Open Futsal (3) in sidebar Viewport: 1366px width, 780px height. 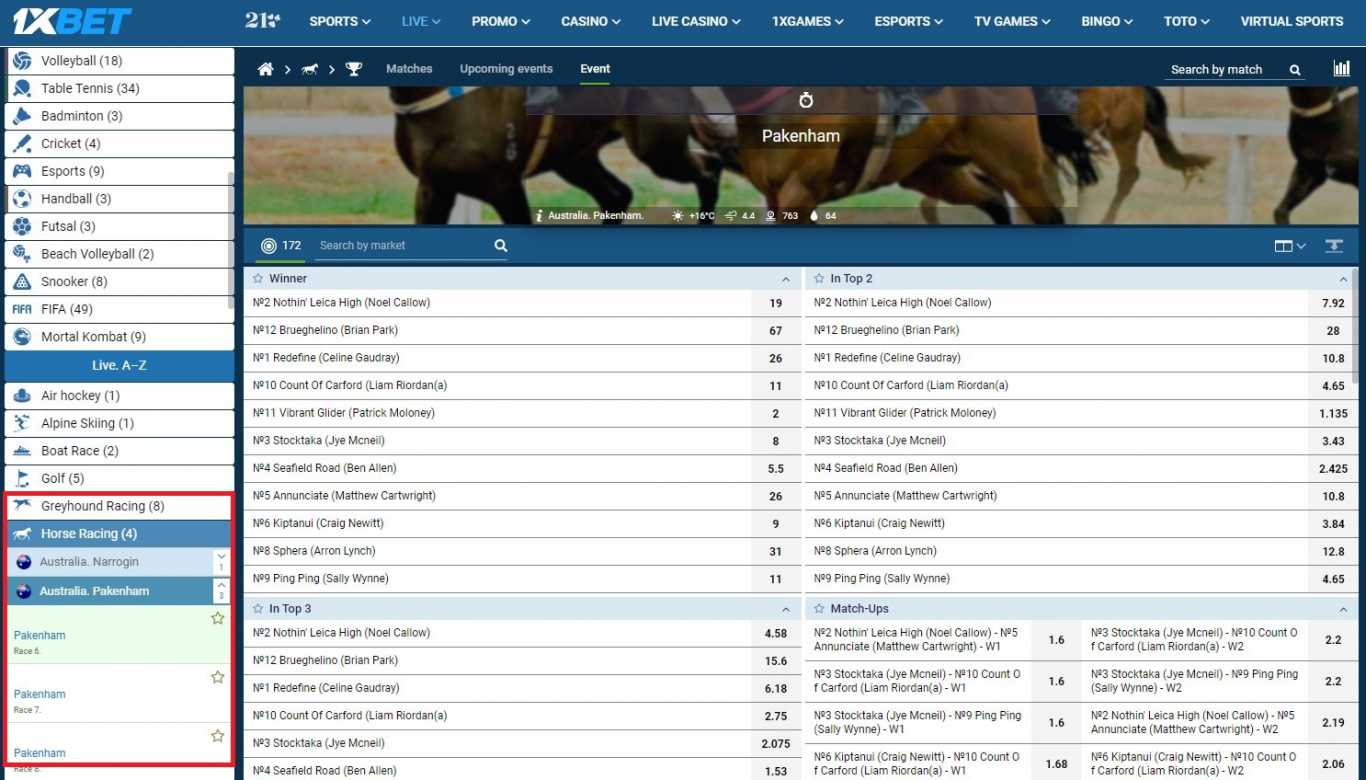(x=119, y=227)
